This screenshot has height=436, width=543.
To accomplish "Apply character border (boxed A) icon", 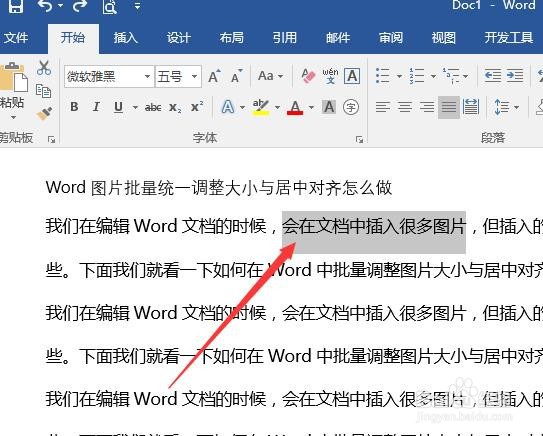I will click(352, 76).
